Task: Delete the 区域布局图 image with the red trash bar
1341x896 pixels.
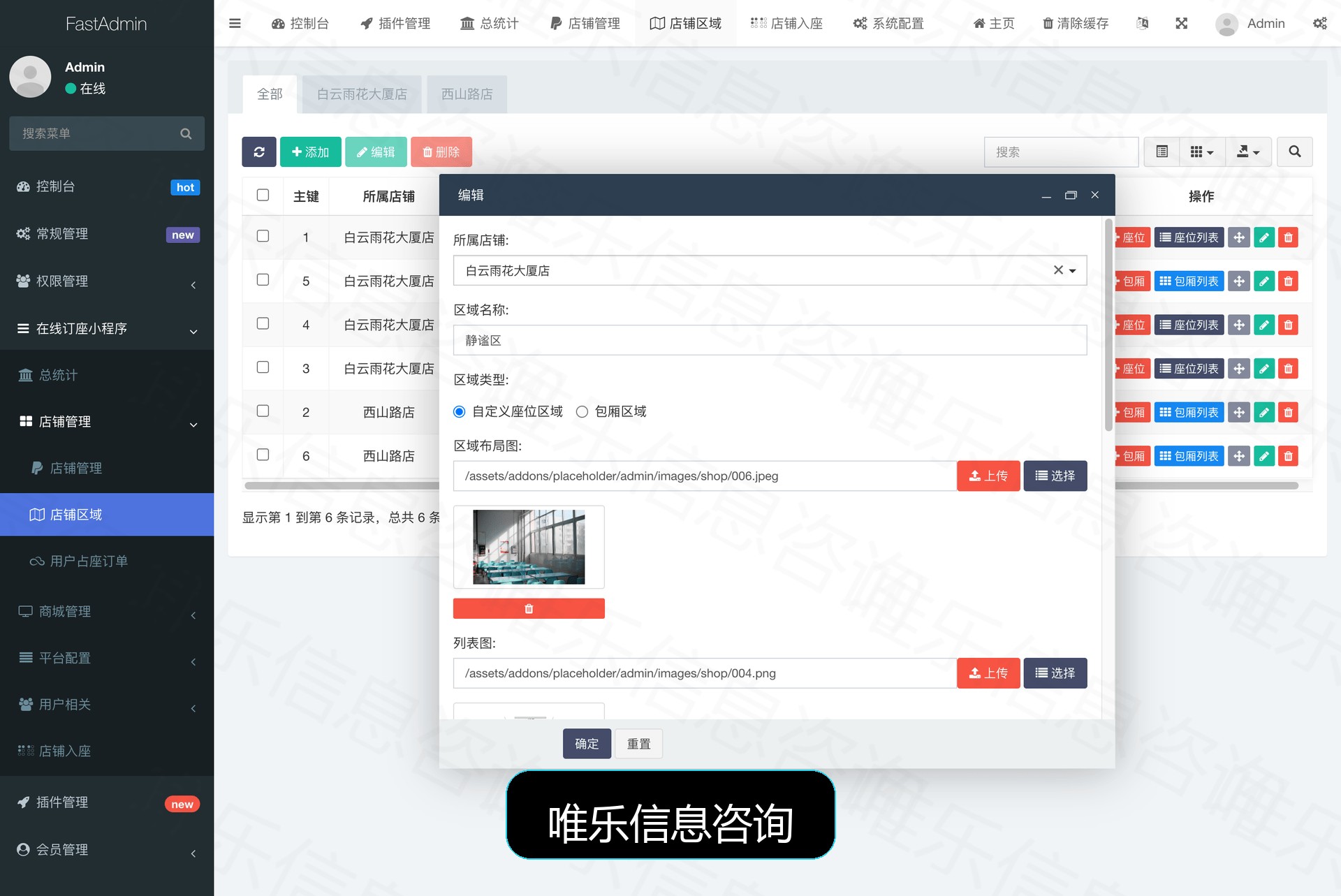Action: pyautogui.click(x=529, y=608)
